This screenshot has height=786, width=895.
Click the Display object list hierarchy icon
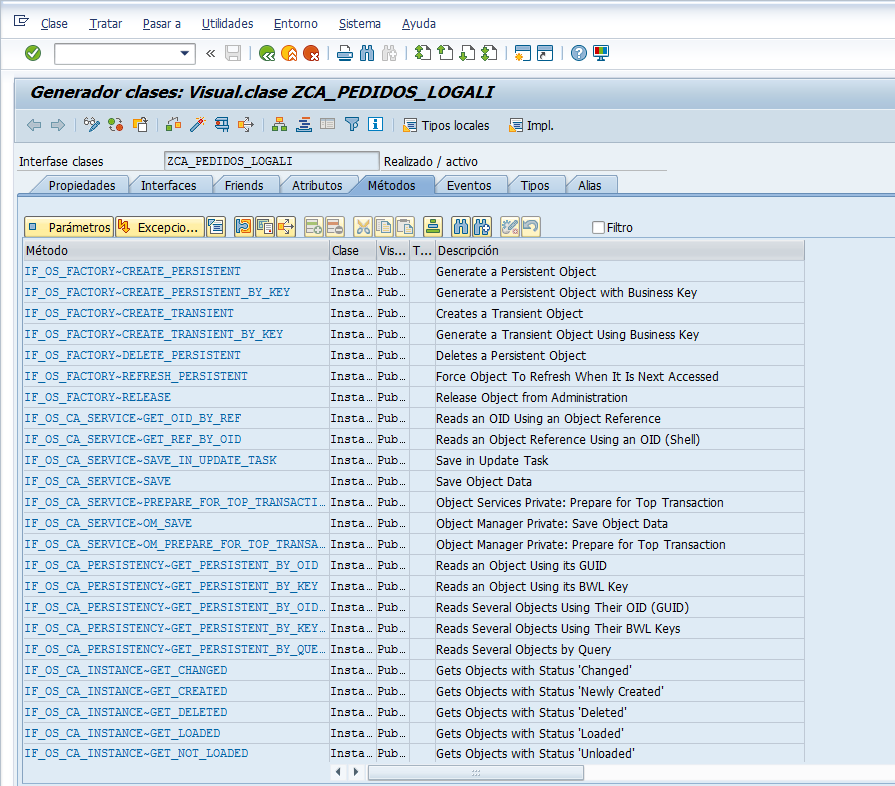[x=279, y=124]
